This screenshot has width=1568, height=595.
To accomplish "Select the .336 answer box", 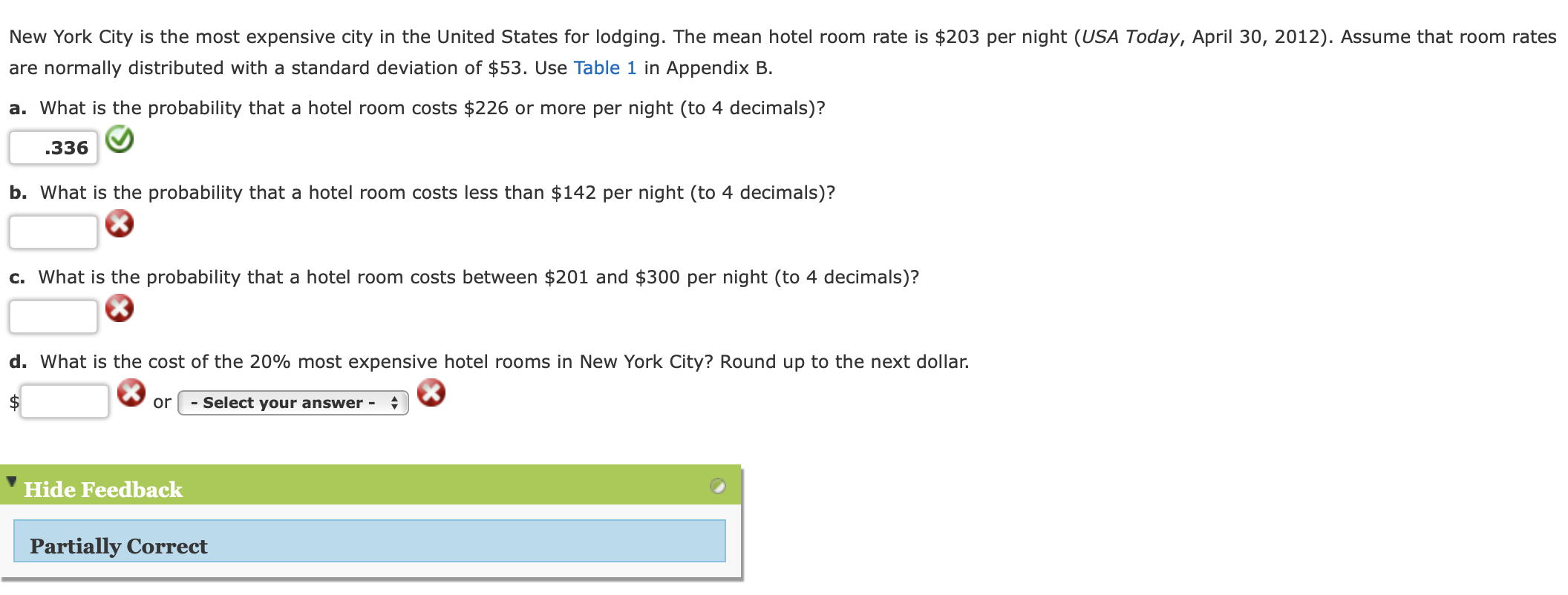I will tap(52, 146).
